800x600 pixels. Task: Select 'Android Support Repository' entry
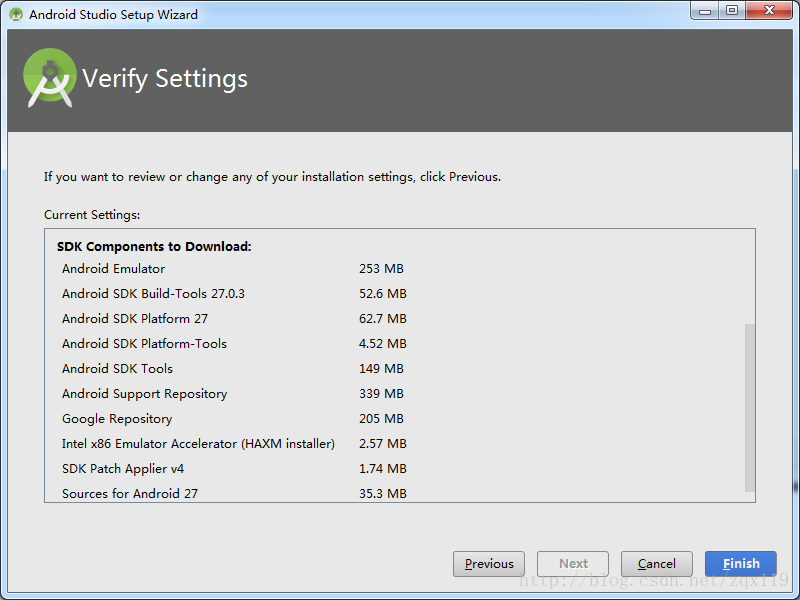144,394
